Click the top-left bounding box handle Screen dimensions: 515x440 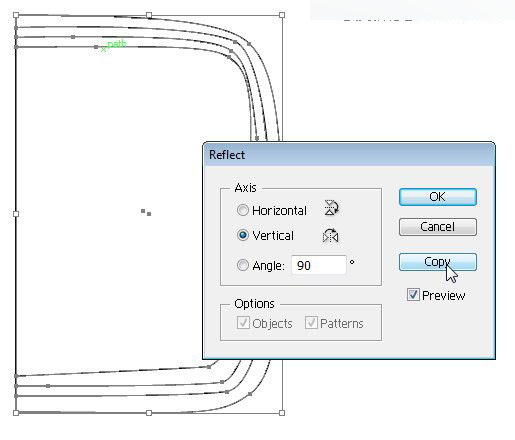[x=16, y=15]
